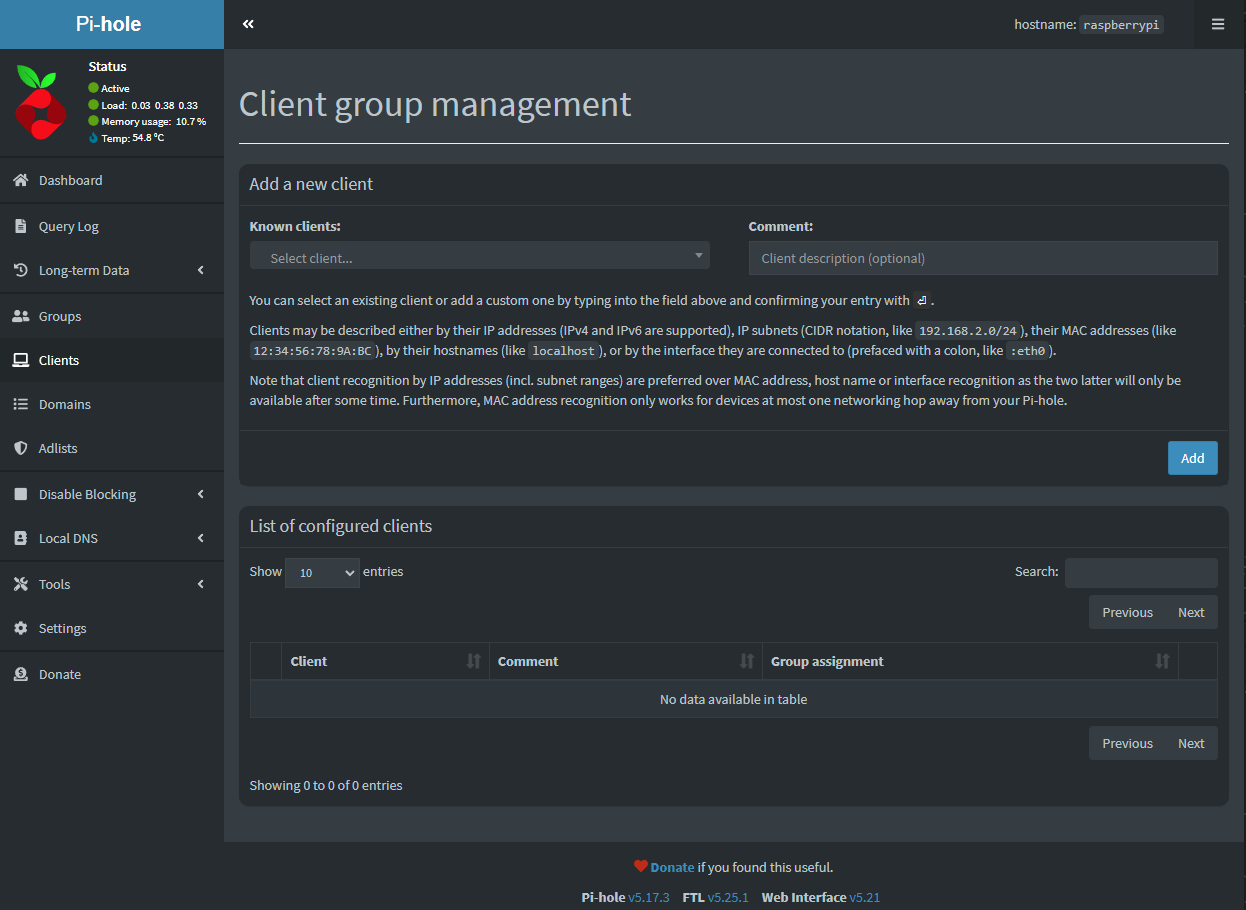Sort by Group assignment arrows icon
Viewport: 1246px width, 910px height.
tap(1162, 661)
